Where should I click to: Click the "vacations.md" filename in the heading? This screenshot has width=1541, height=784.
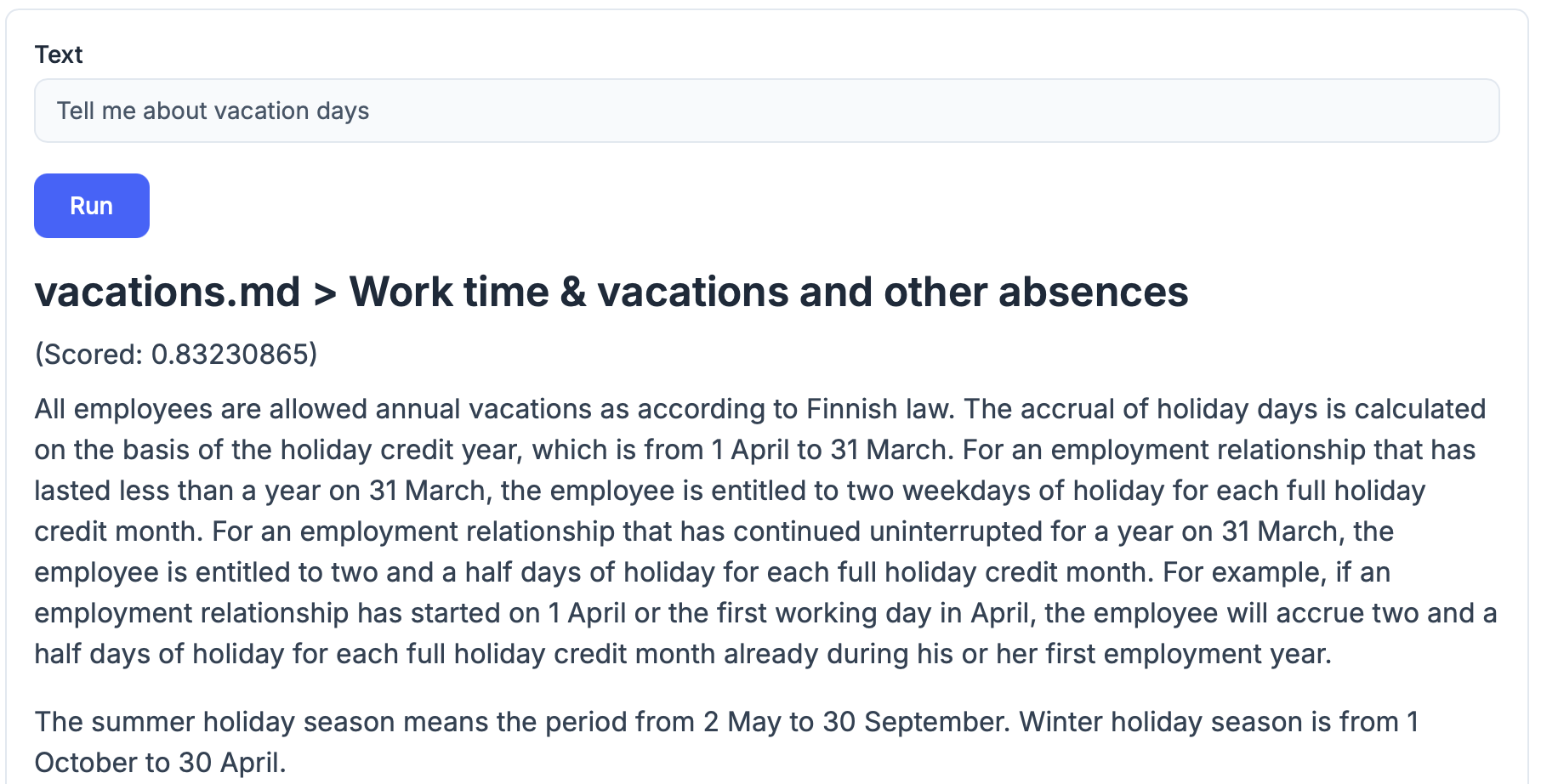click(x=168, y=293)
